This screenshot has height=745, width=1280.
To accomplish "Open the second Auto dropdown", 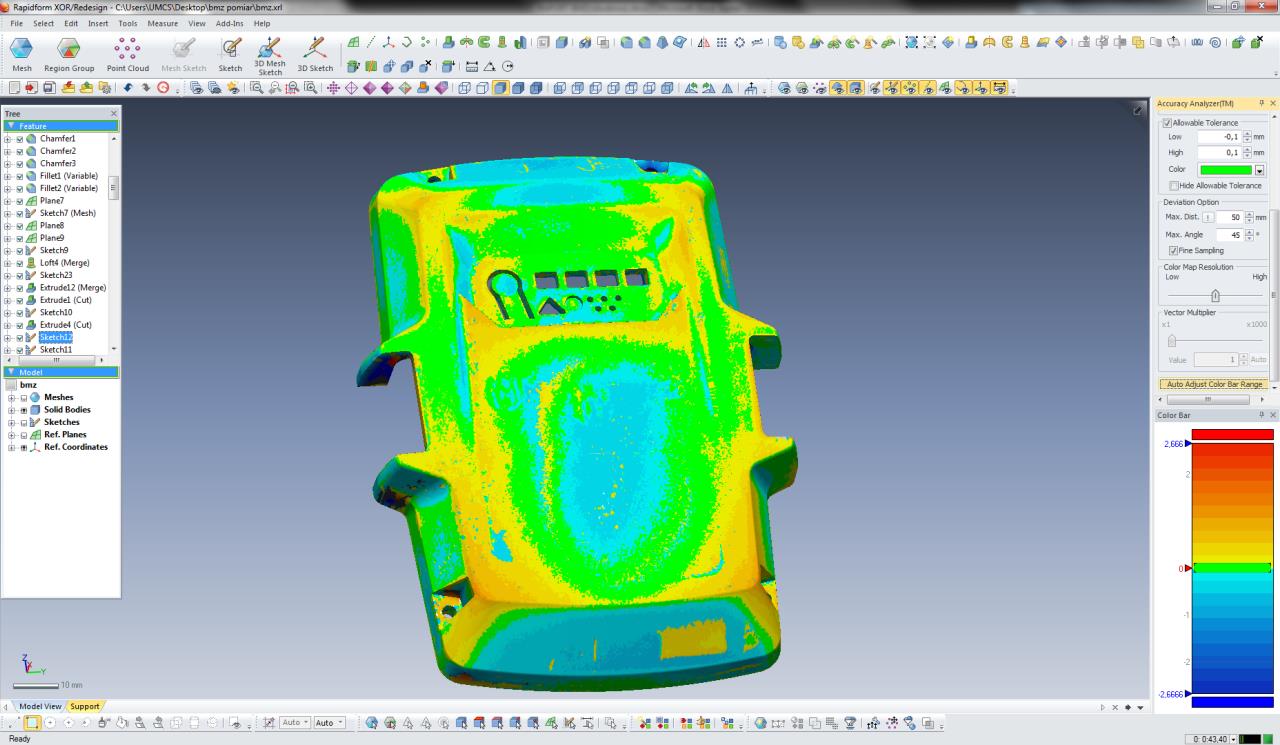I will 329,722.
